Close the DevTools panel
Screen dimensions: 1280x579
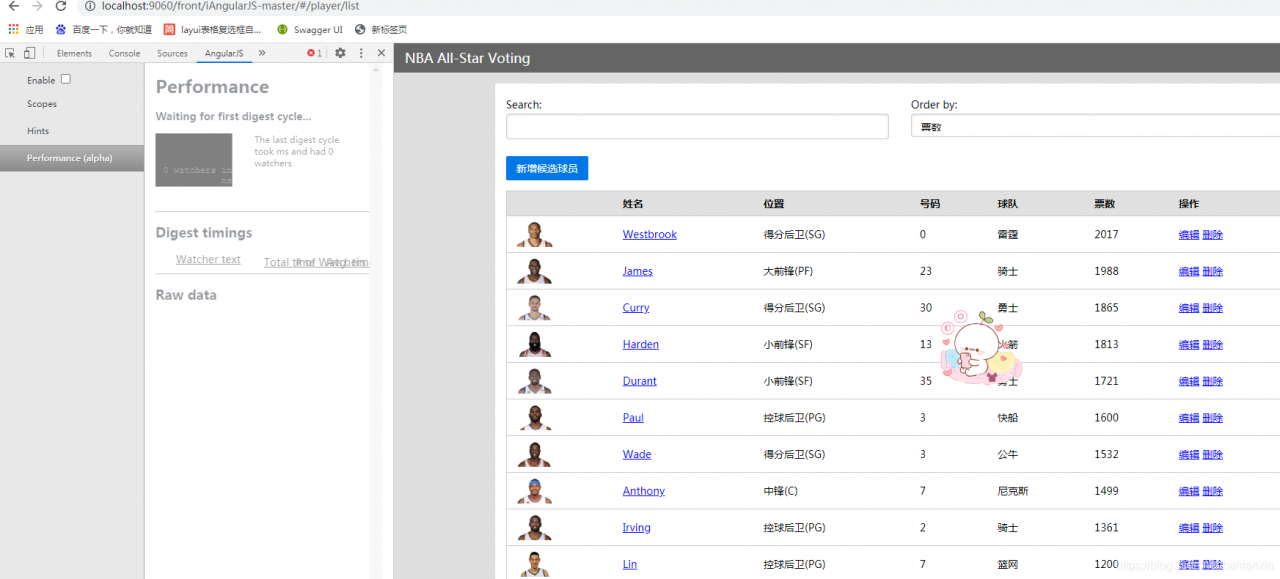[381, 53]
